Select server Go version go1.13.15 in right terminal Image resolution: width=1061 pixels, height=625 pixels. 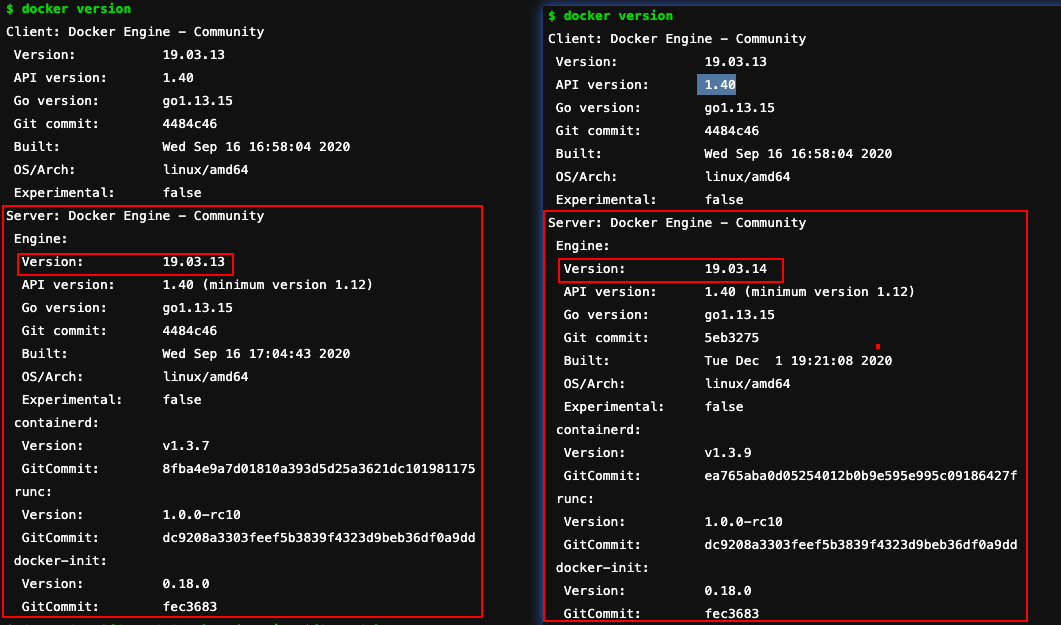[740, 315]
